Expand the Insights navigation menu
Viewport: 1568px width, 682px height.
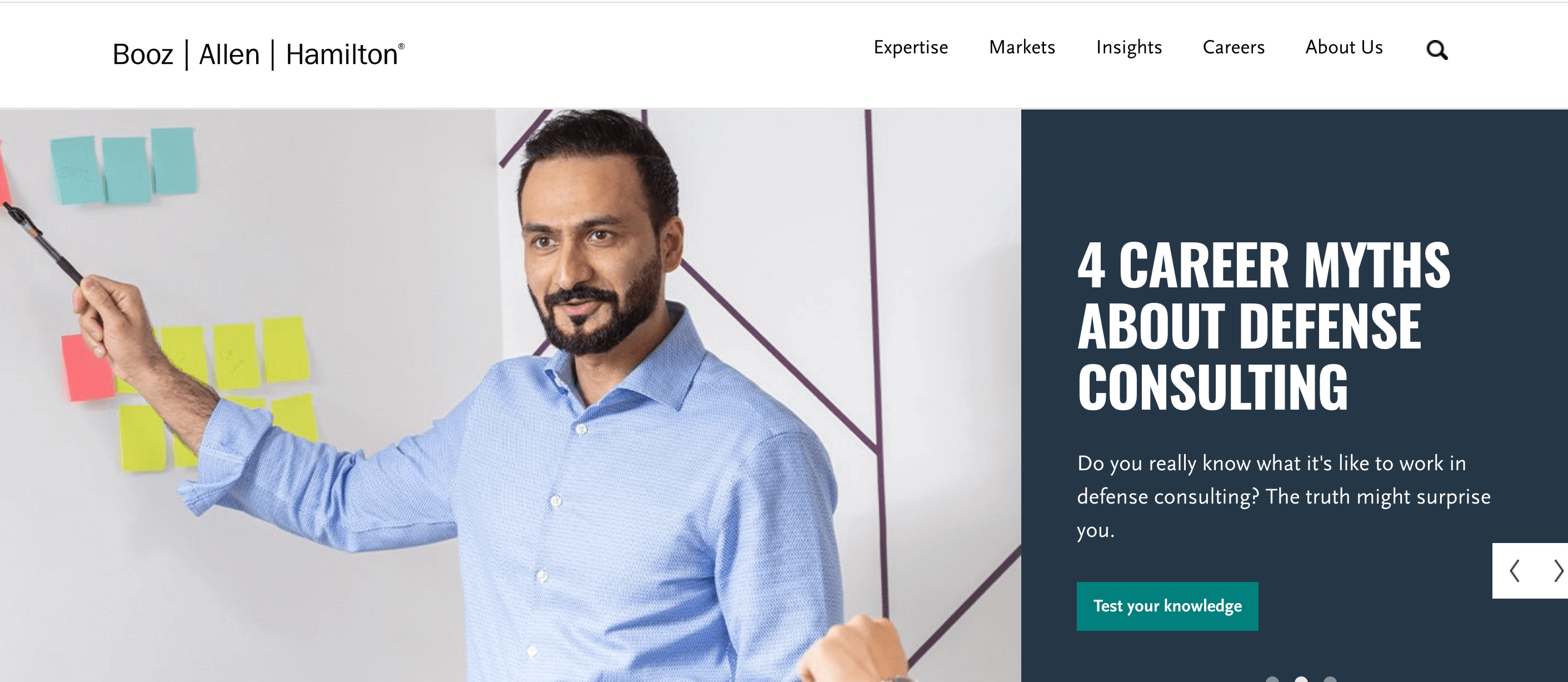pyautogui.click(x=1129, y=47)
